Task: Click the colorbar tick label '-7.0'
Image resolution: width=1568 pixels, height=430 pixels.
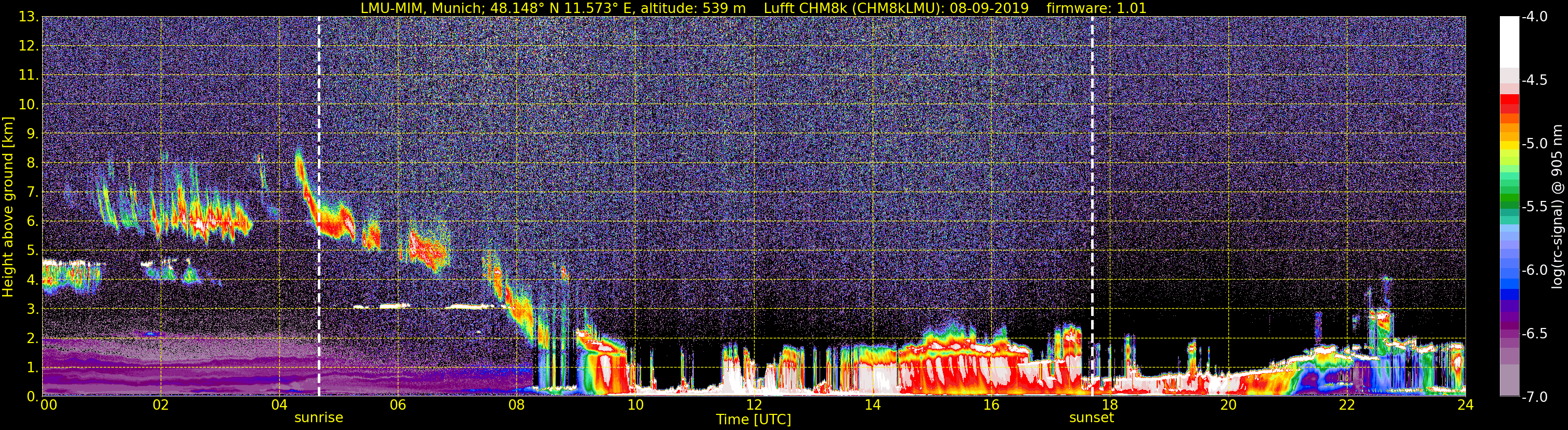Action: tap(1534, 397)
